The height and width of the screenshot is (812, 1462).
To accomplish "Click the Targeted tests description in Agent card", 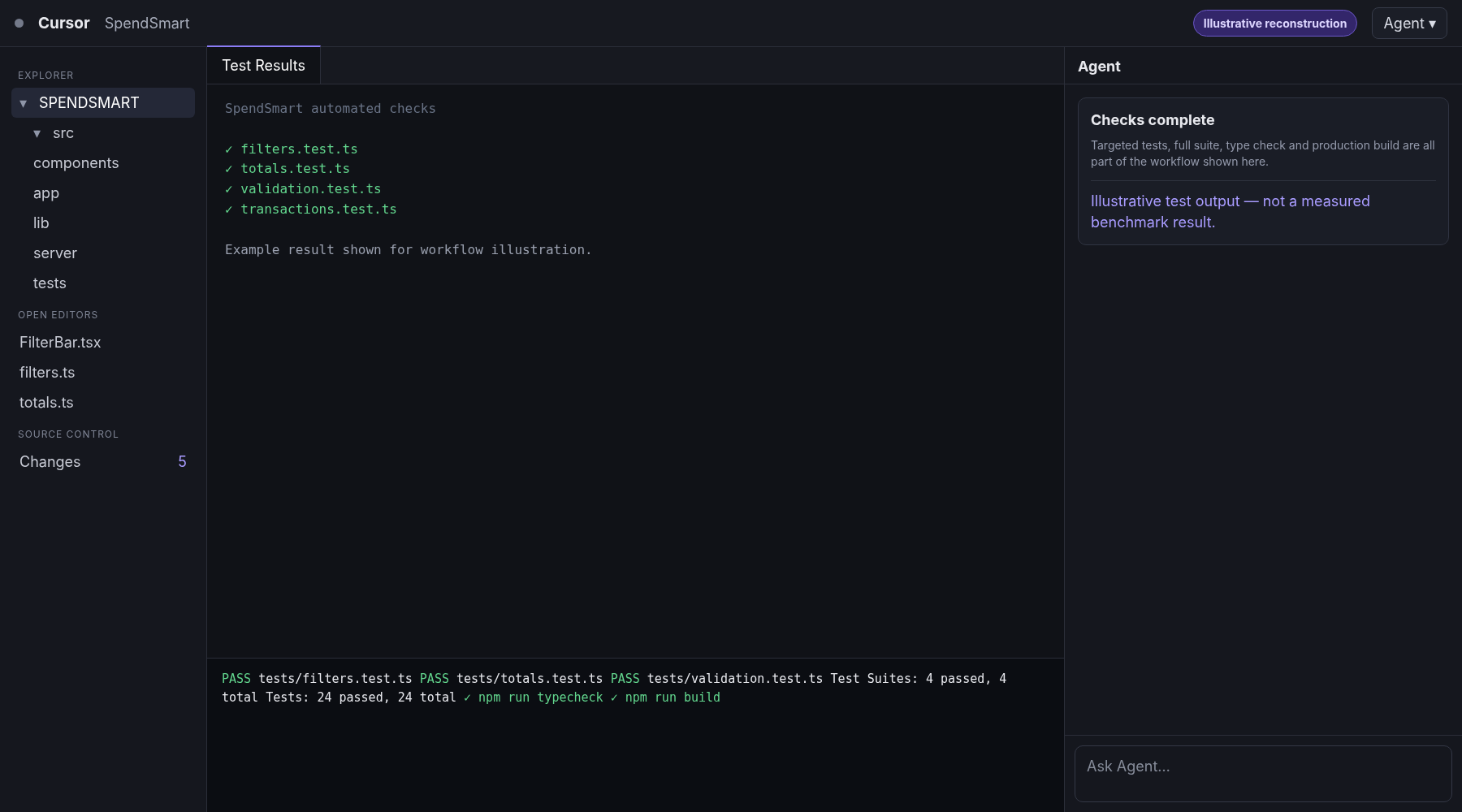I will click(x=1263, y=153).
